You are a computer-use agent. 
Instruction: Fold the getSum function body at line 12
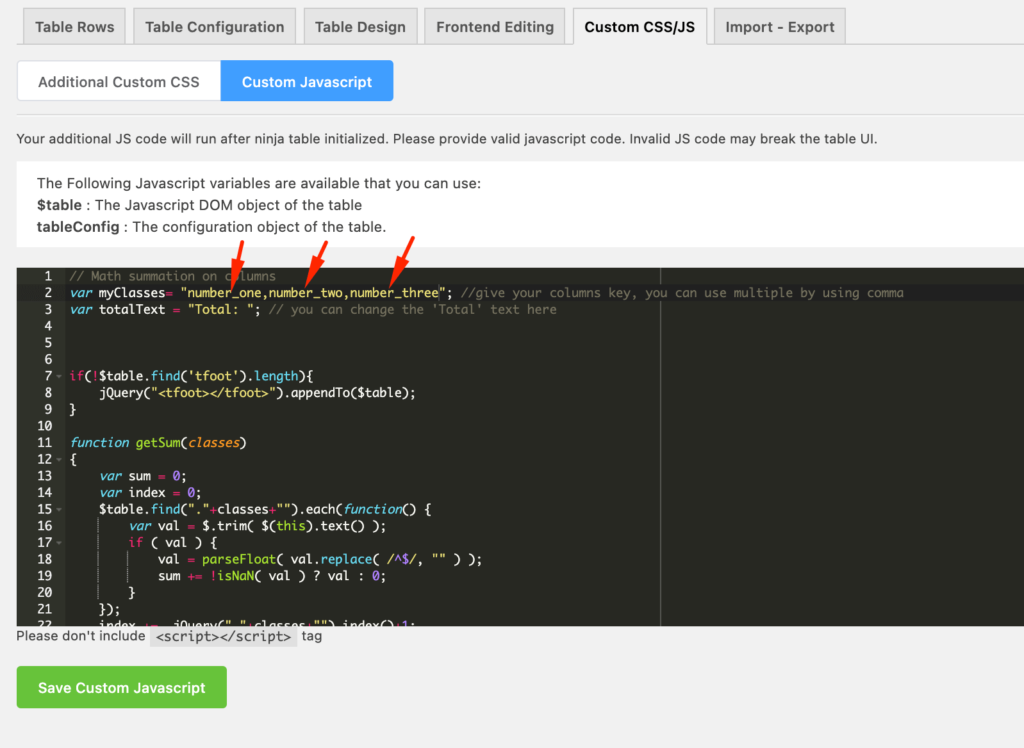60,460
